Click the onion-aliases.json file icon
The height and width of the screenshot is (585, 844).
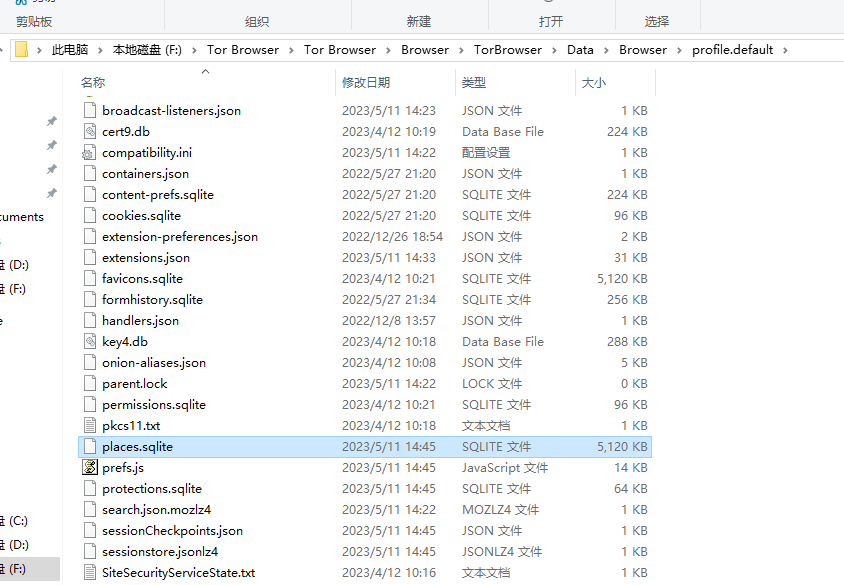coord(90,362)
